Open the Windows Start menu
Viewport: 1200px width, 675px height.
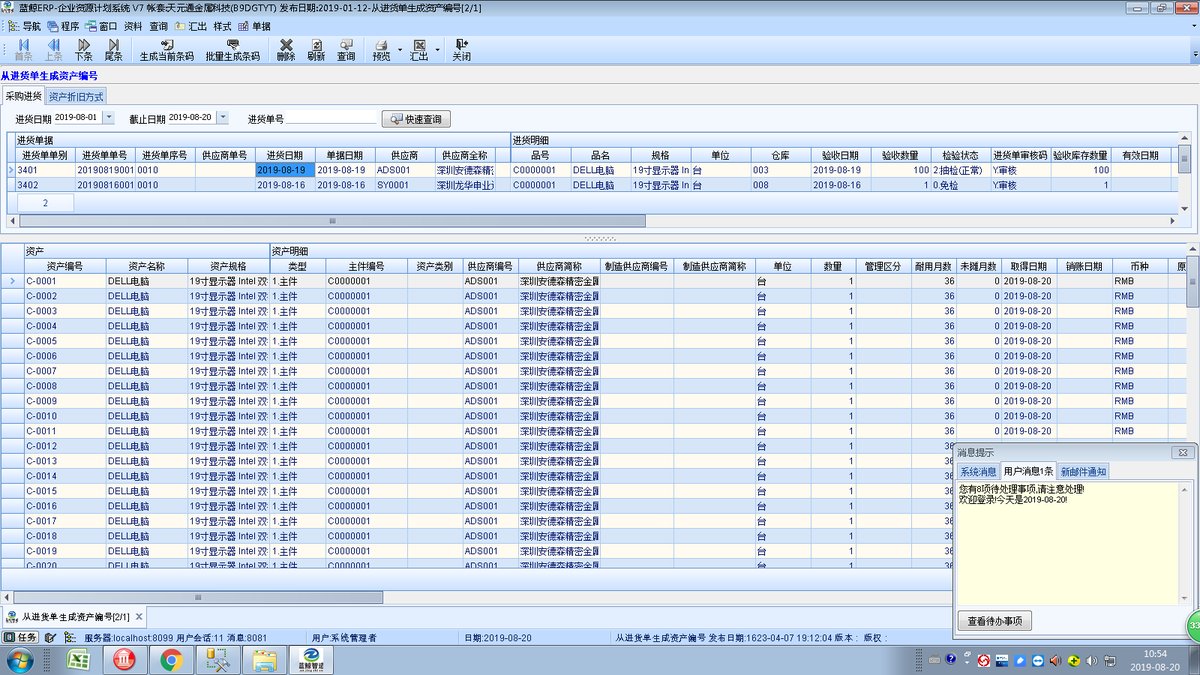19,660
